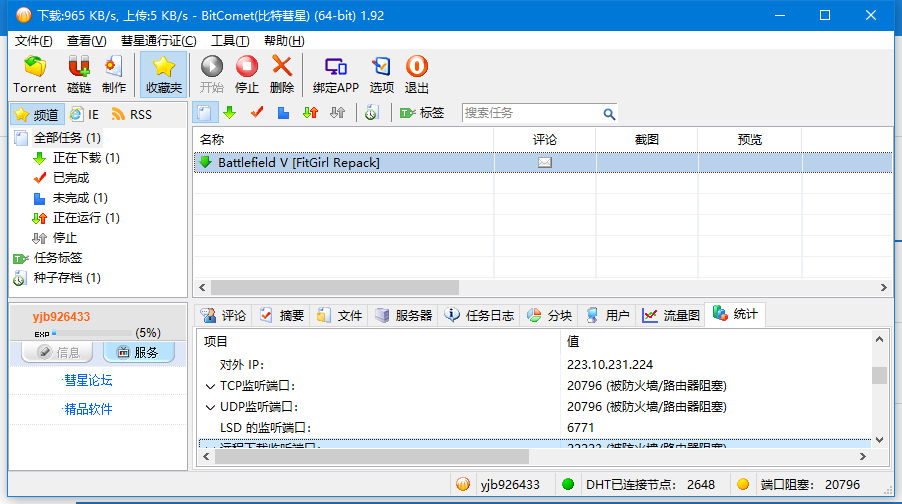Open 选项 options

click(x=381, y=75)
